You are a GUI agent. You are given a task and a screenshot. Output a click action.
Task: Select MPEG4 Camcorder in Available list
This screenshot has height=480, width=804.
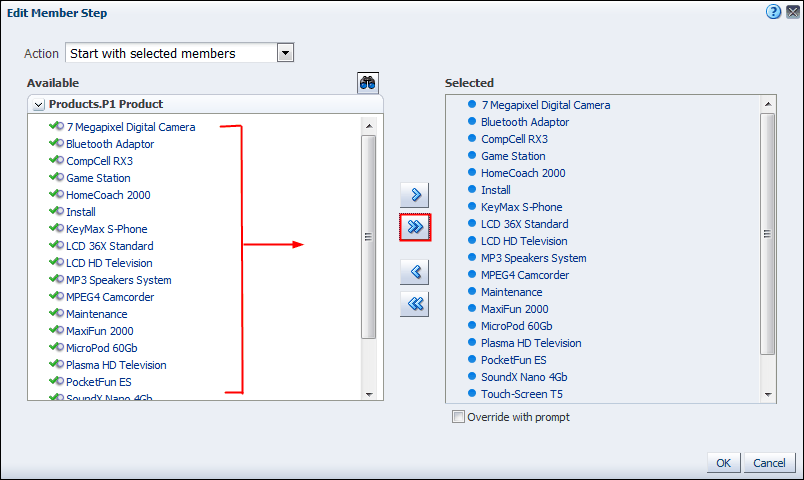click(110, 297)
